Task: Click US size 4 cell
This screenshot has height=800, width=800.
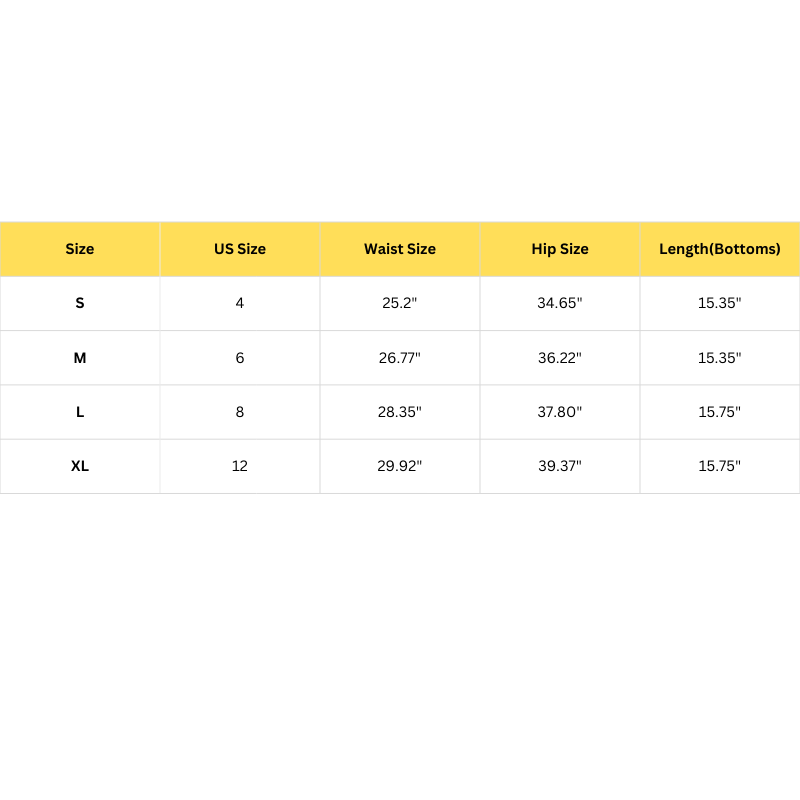Action: (x=240, y=303)
